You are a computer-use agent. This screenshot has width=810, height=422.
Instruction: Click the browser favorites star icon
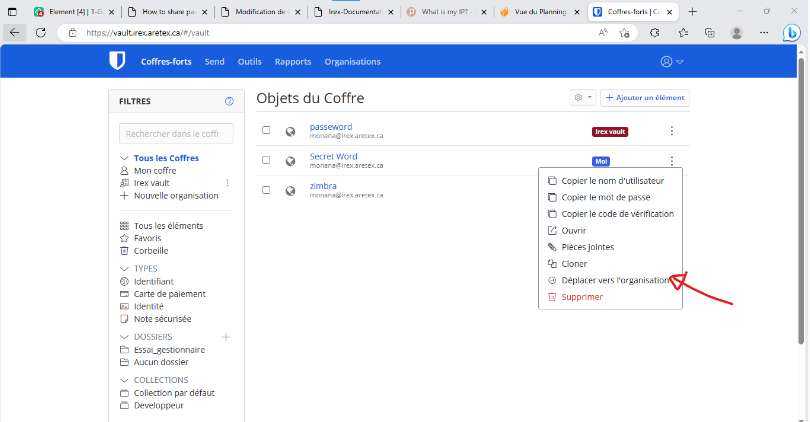pos(683,33)
